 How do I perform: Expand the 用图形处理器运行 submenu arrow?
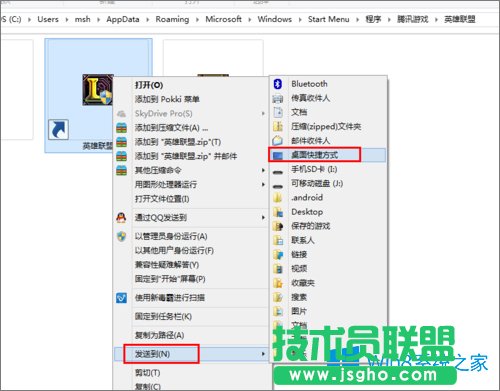coord(263,185)
